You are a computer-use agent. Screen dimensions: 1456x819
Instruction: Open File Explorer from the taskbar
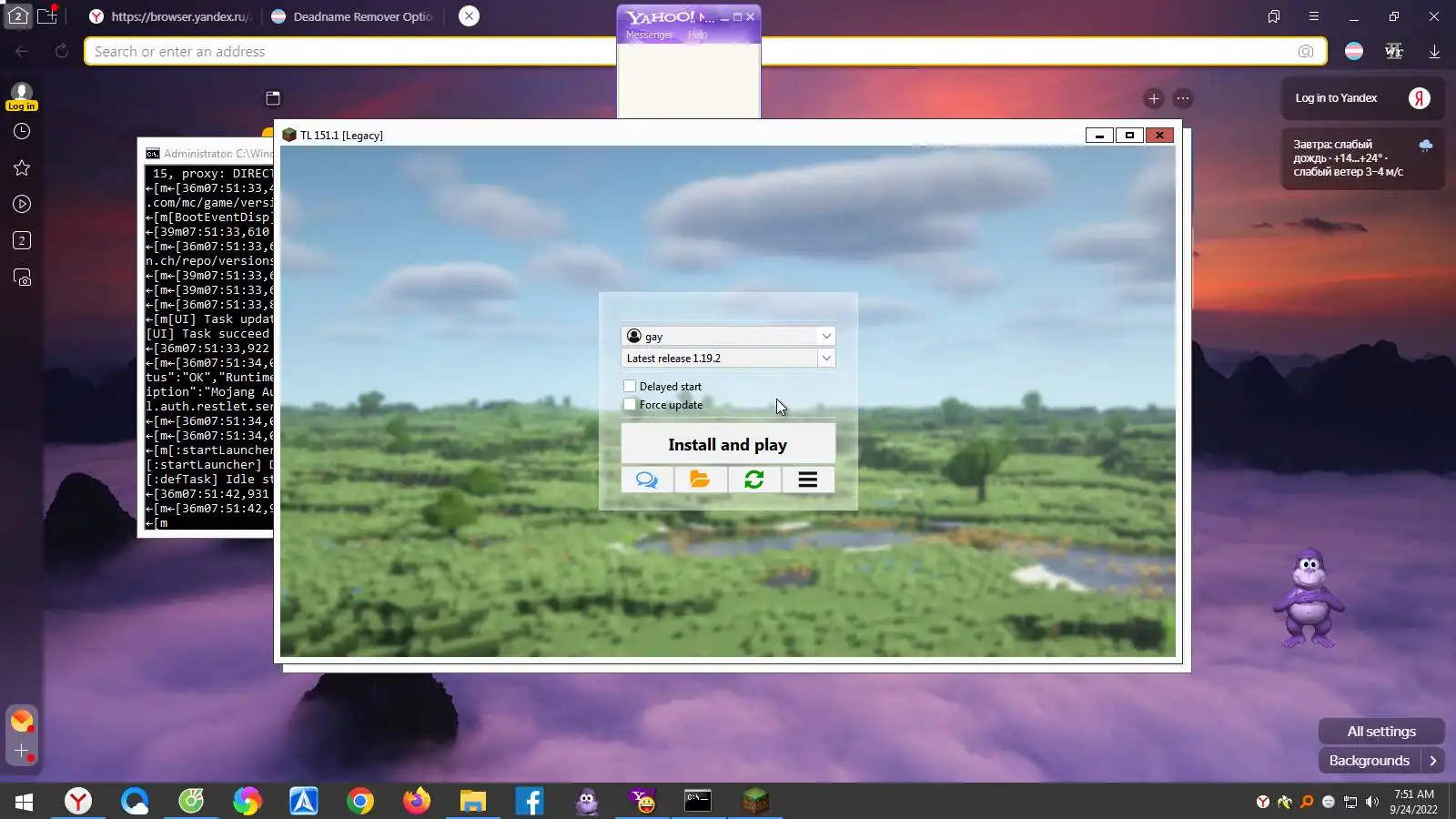click(473, 801)
